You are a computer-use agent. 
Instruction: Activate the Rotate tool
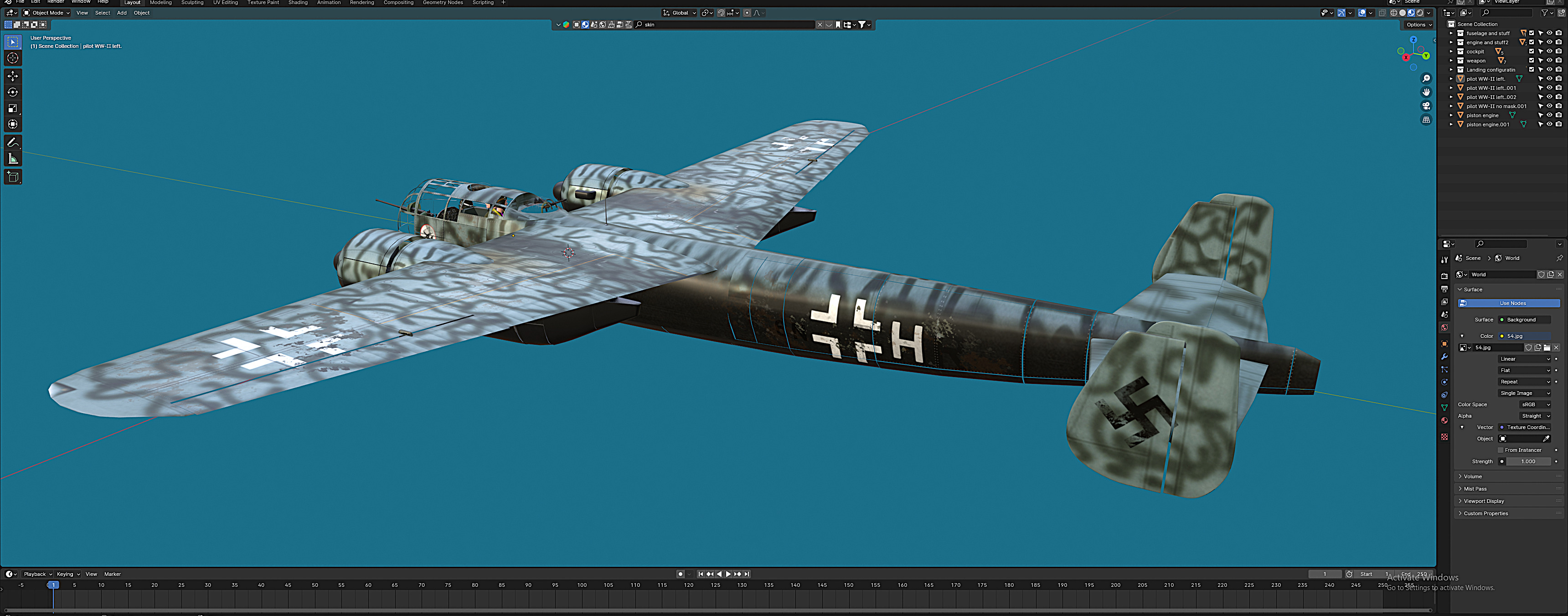(x=13, y=92)
